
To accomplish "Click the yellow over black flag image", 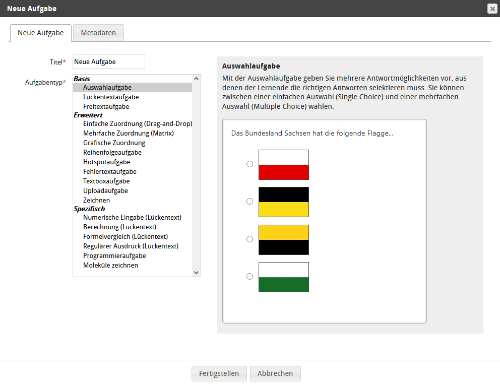I will pyautogui.click(x=284, y=240).
